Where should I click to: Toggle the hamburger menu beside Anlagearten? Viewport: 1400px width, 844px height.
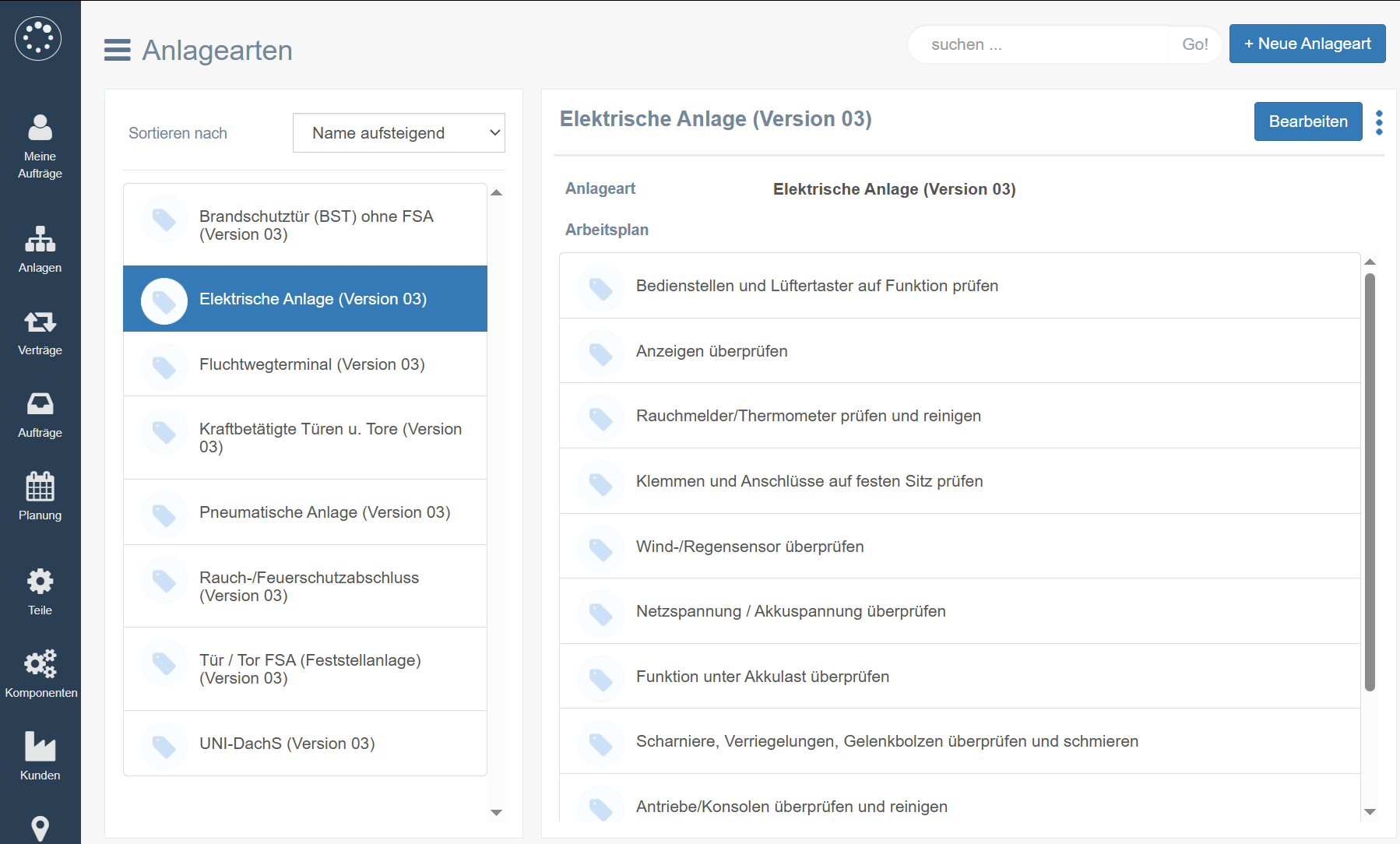[118, 50]
